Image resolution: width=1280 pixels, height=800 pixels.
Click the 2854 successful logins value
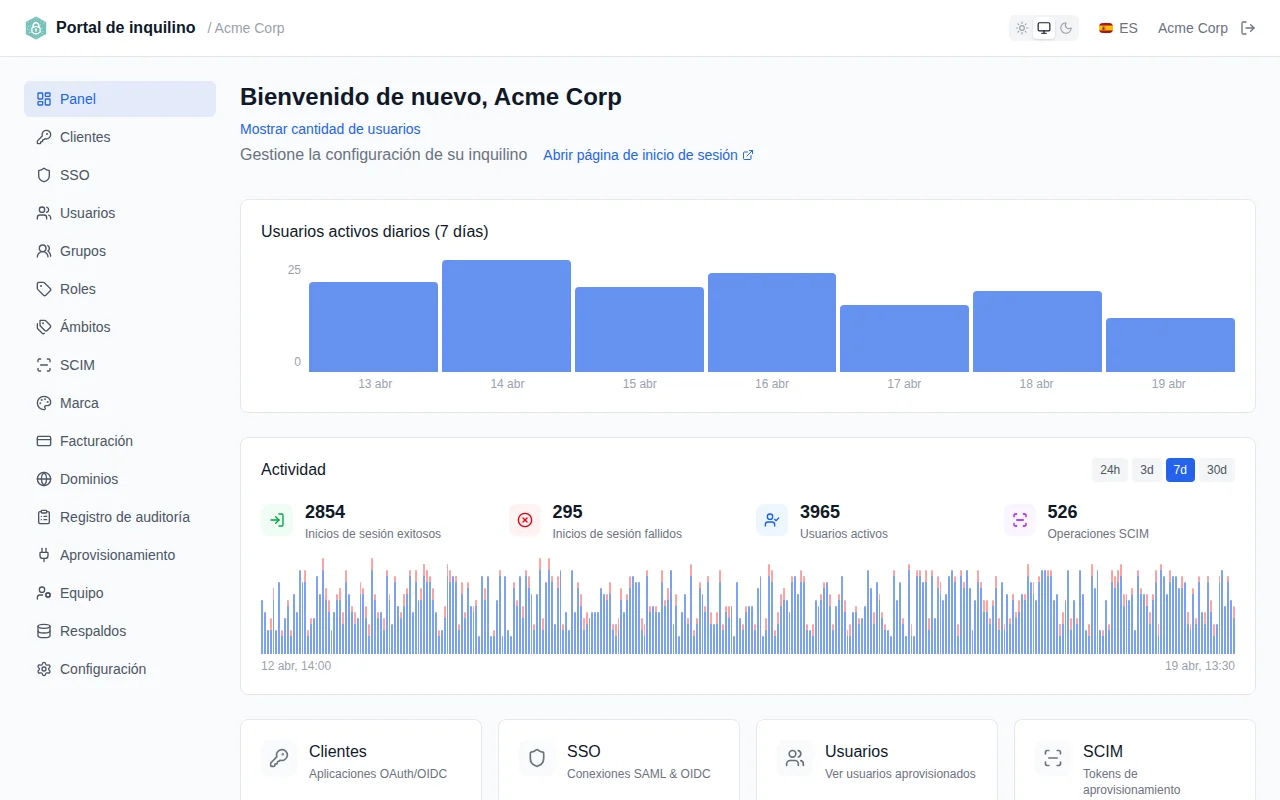tap(325, 512)
